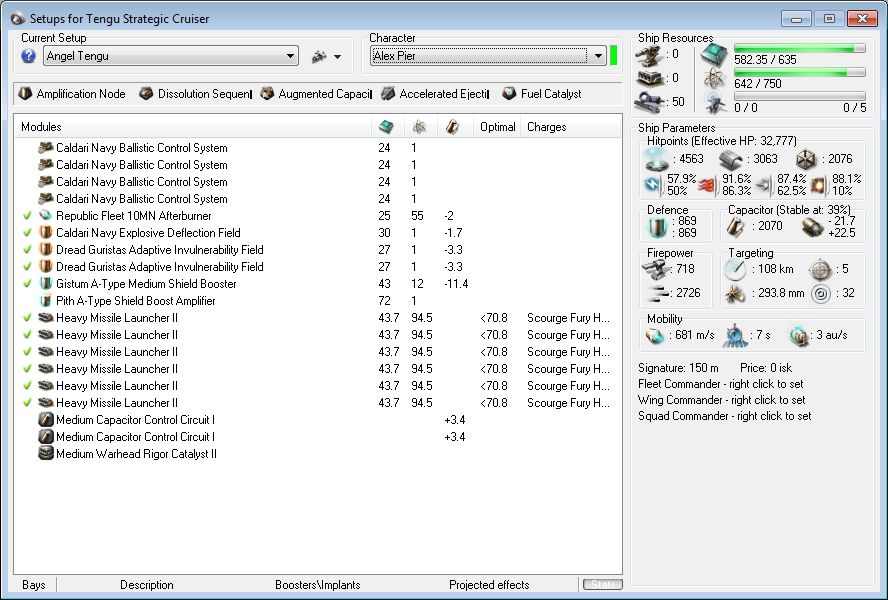The width and height of the screenshot is (888, 600).
Task: Select the Amplification Node subsystem
Action: pos(72,94)
